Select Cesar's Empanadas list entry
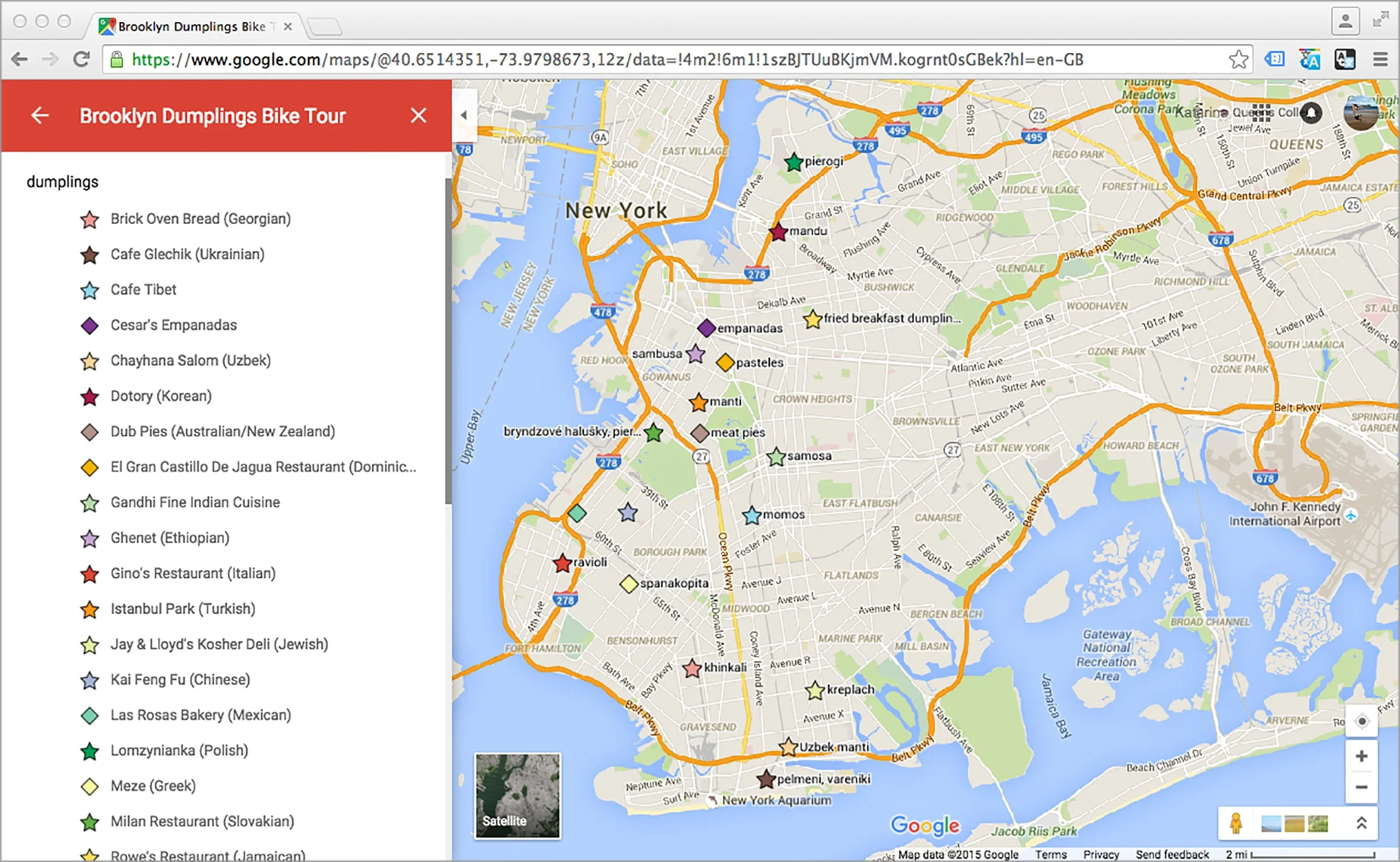Viewport: 1400px width, 862px height. [x=174, y=325]
